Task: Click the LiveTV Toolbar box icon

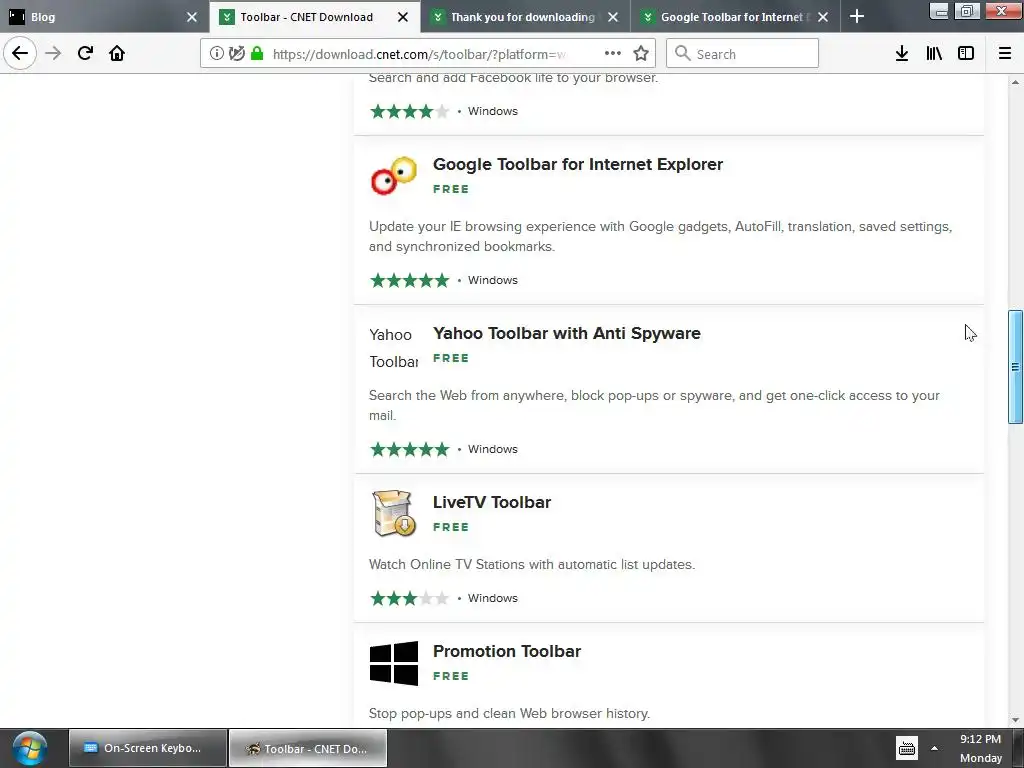Action: click(x=393, y=513)
